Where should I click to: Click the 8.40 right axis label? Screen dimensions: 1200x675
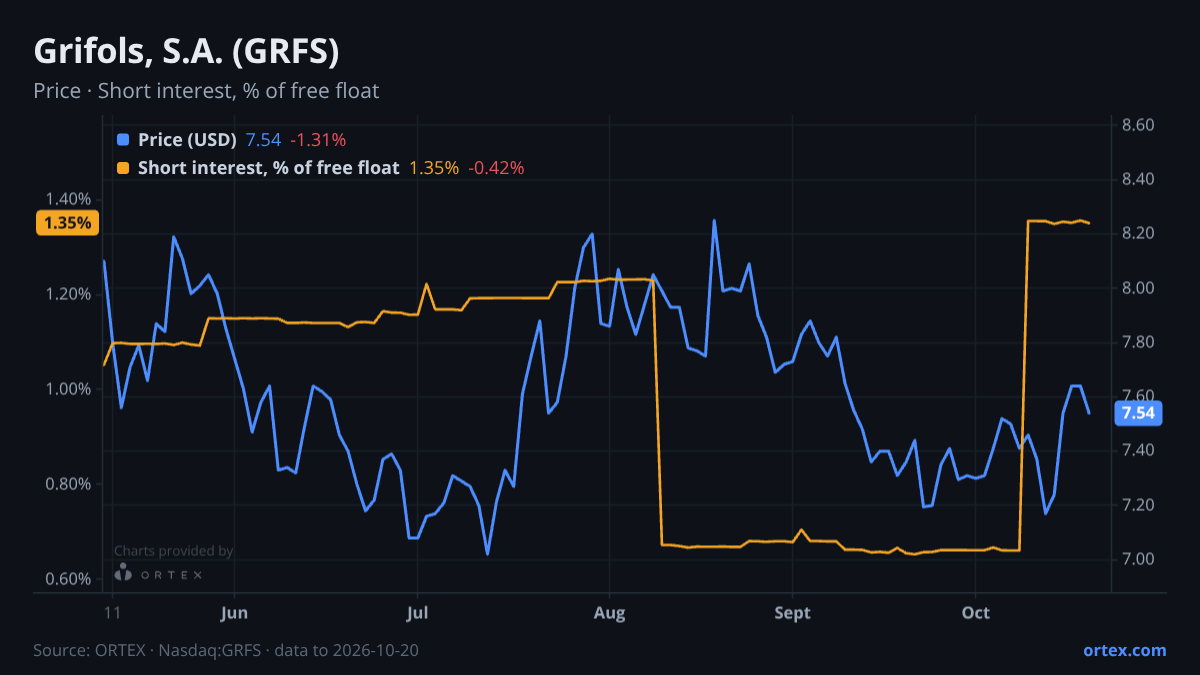click(x=1138, y=179)
